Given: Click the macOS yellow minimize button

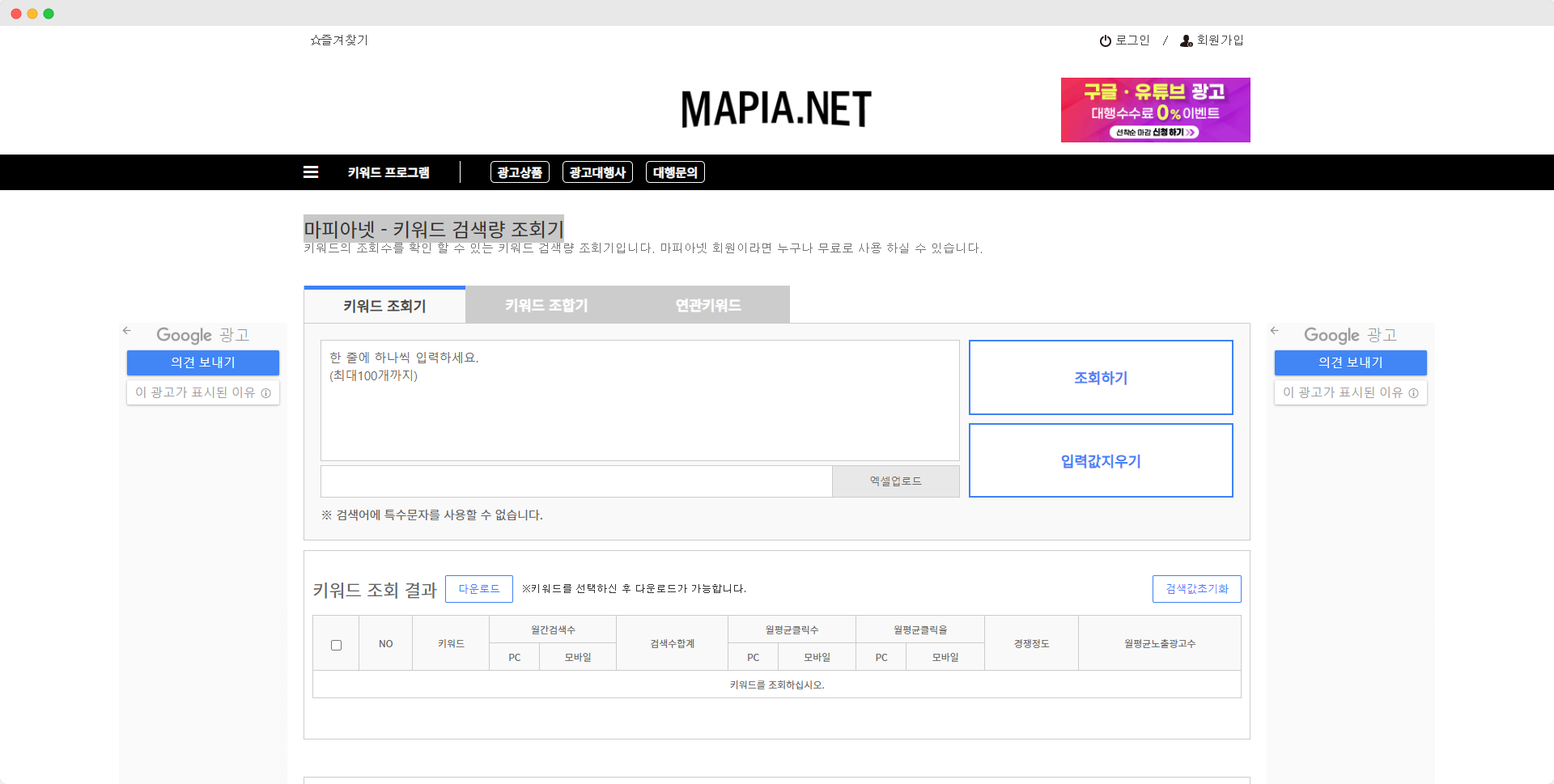Looking at the screenshot, I should [32, 14].
